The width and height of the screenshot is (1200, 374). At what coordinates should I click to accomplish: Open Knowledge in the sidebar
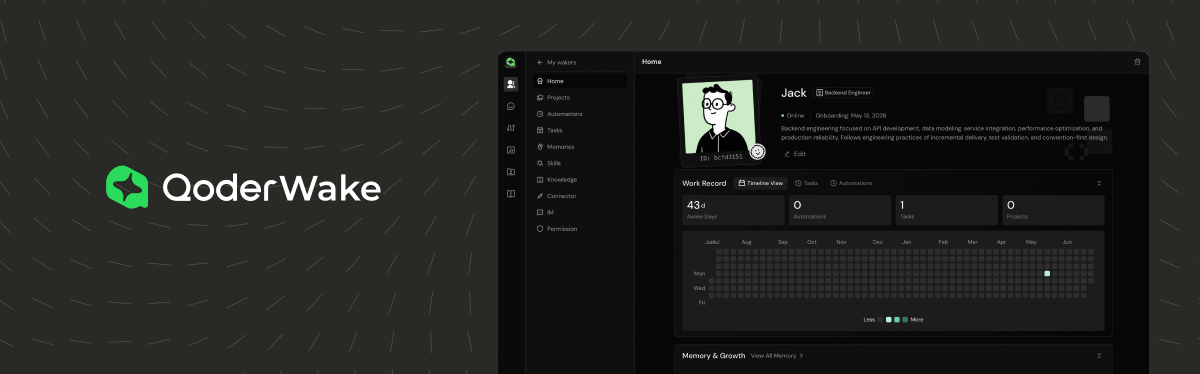click(580, 180)
